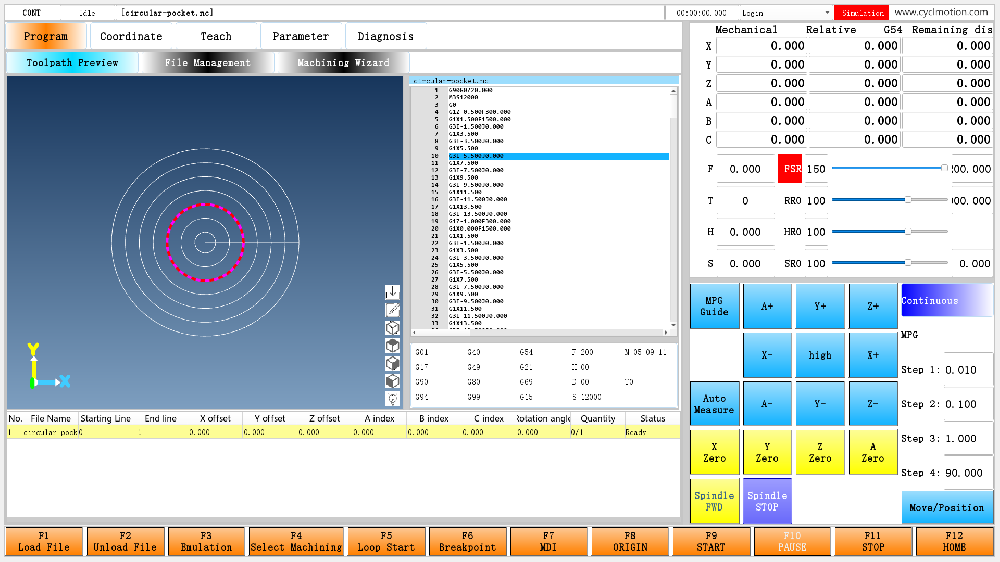The image size is (1000, 562).
Task: Go to the Parameter tab
Action: pos(300,36)
